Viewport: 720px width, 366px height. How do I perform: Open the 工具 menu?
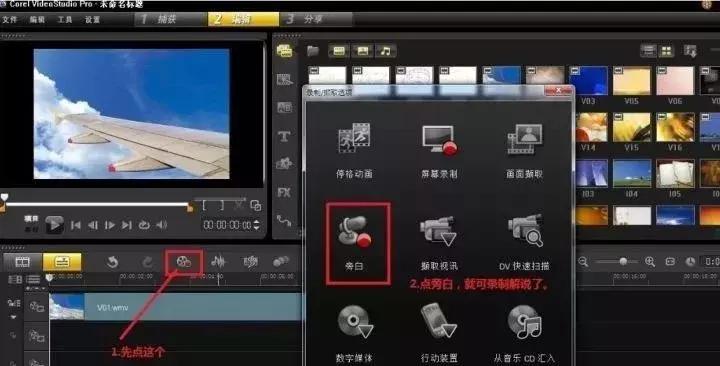pos(65,20)
